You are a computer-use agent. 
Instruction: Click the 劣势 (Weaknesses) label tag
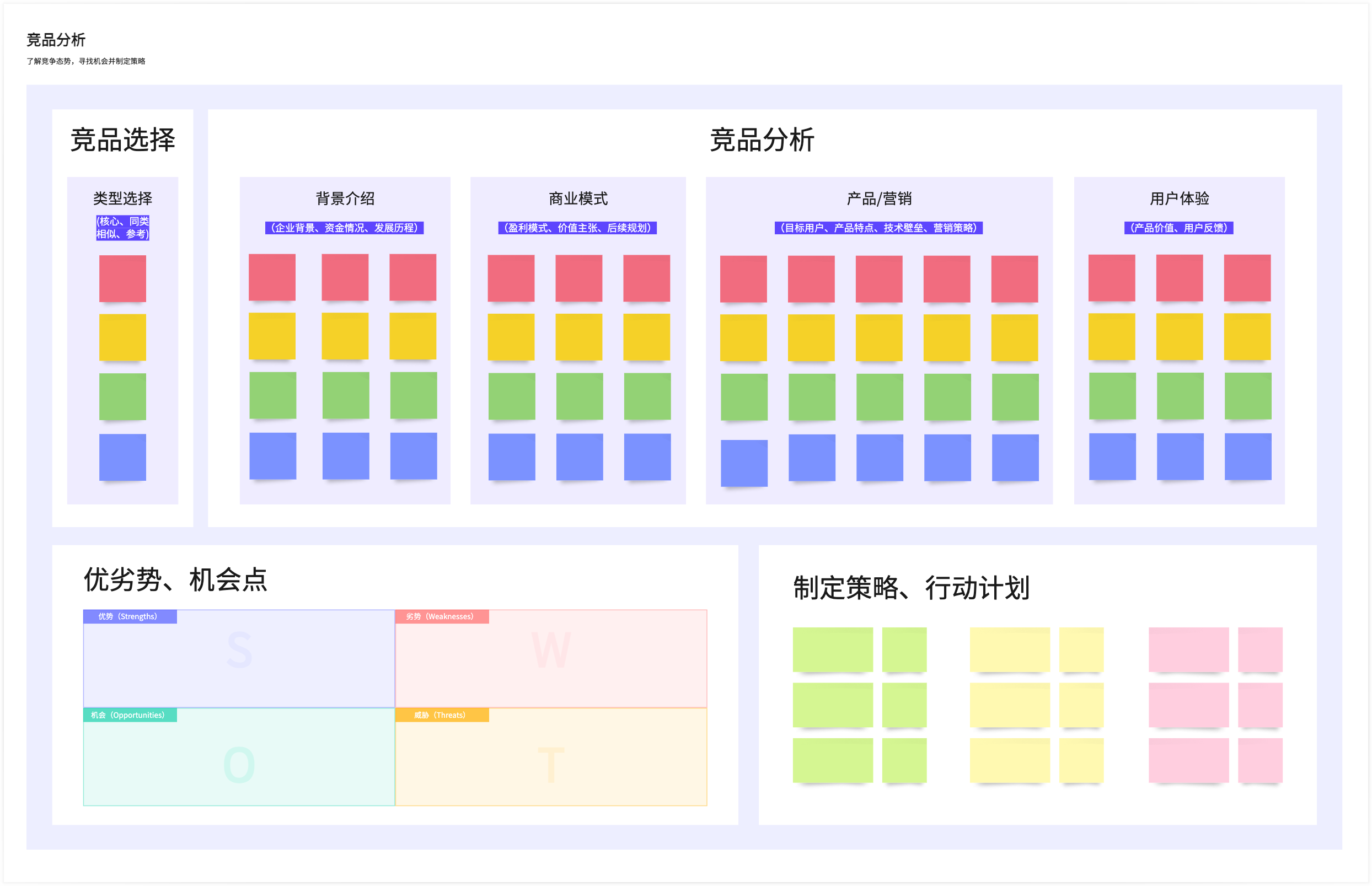442,616
